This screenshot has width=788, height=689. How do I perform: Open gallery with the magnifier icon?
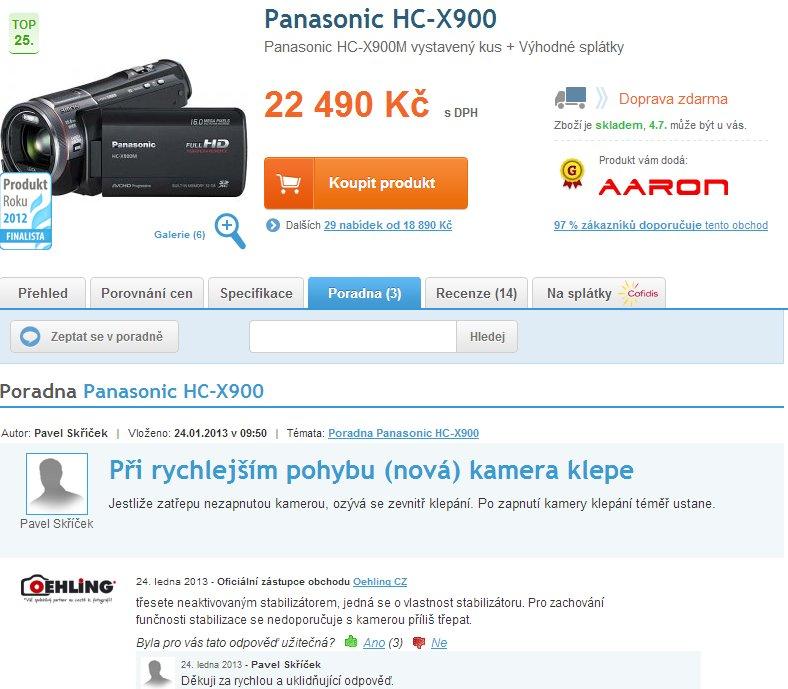(x=230, y=231)
